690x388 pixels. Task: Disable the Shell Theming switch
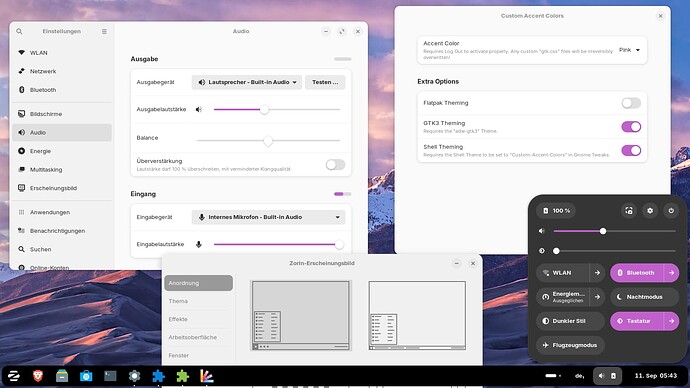631,150
